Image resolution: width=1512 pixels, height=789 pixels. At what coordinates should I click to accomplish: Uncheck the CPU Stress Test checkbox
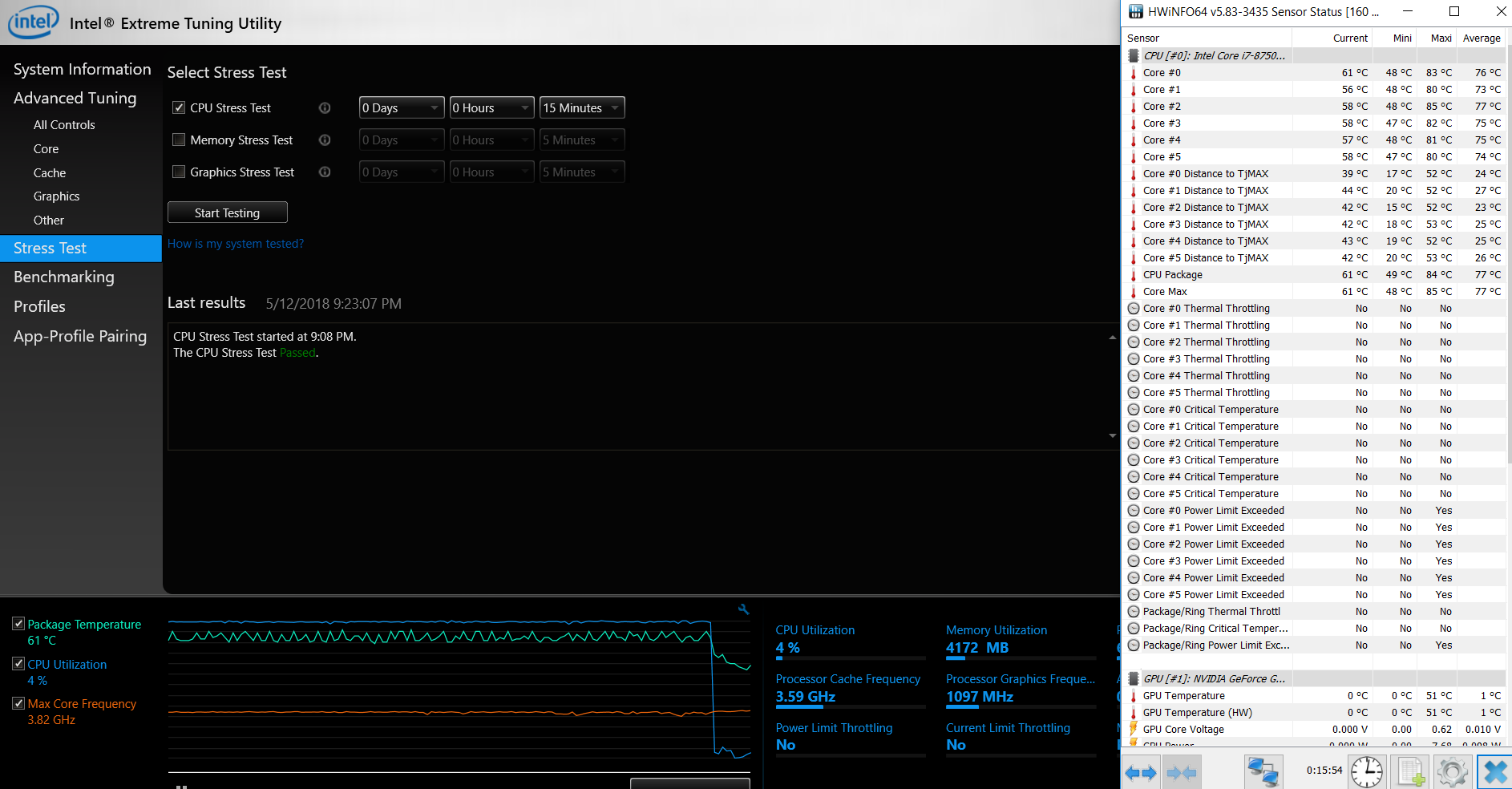click(179, 107)
